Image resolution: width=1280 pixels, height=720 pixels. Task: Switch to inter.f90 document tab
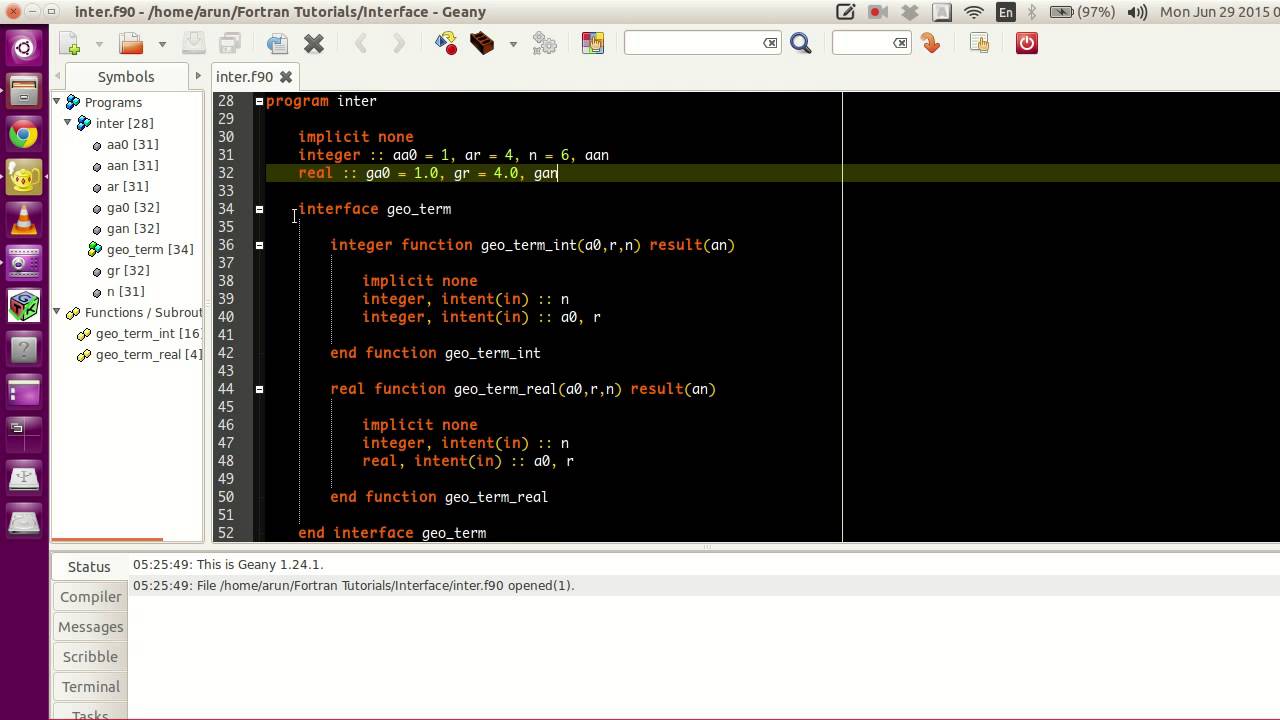click(x=244, y=77)
